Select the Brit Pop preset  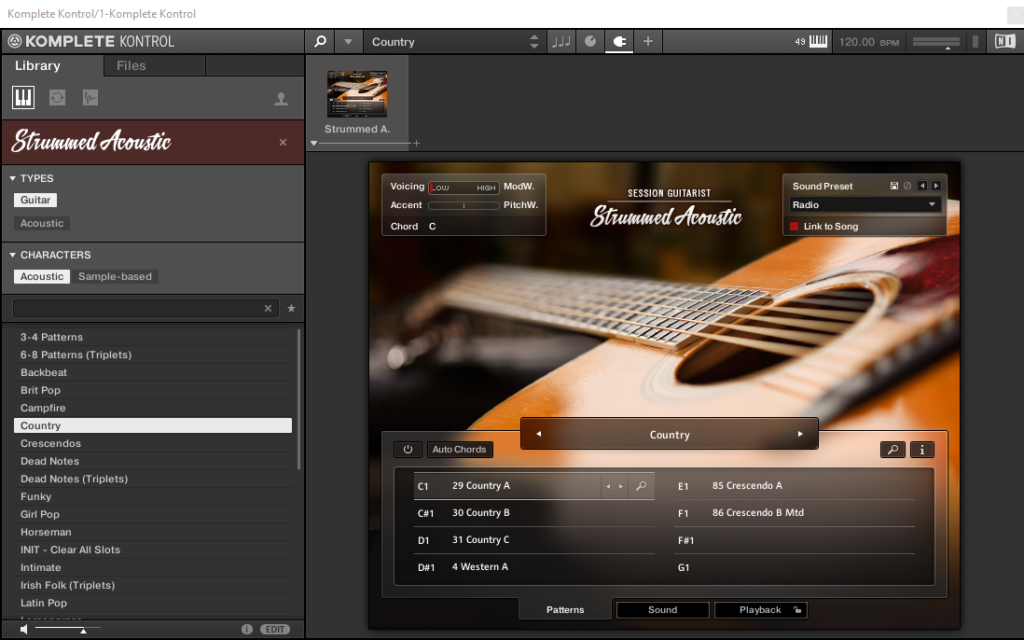coord(153,390)
